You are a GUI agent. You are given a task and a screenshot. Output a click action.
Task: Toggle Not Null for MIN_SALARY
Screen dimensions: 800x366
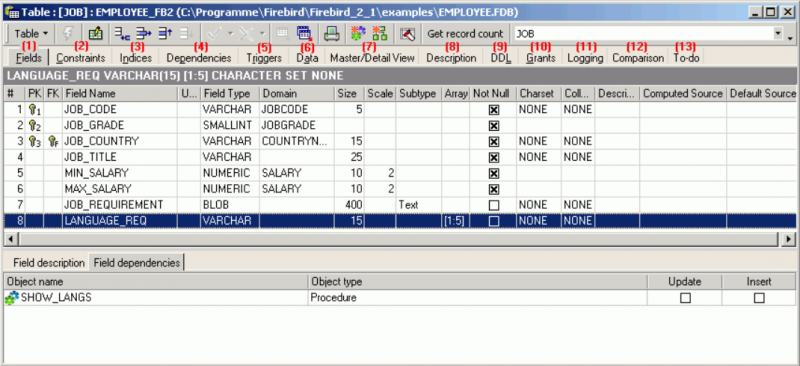tap(493, 173)
